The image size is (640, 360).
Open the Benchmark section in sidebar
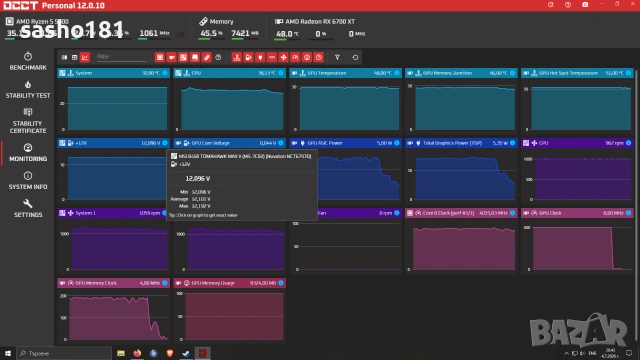click(x=28, y=61)
